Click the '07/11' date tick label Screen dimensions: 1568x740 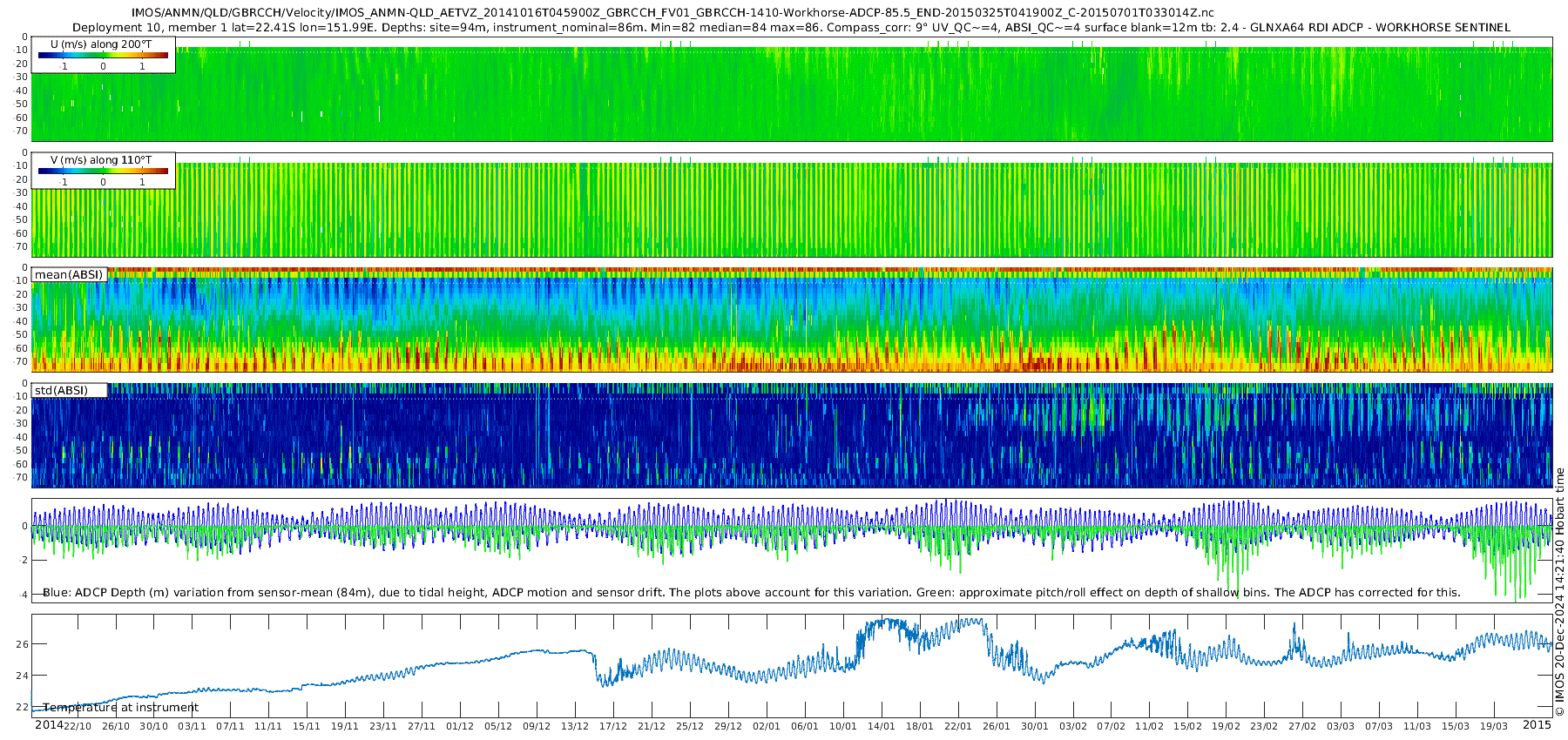coord(230,726)
